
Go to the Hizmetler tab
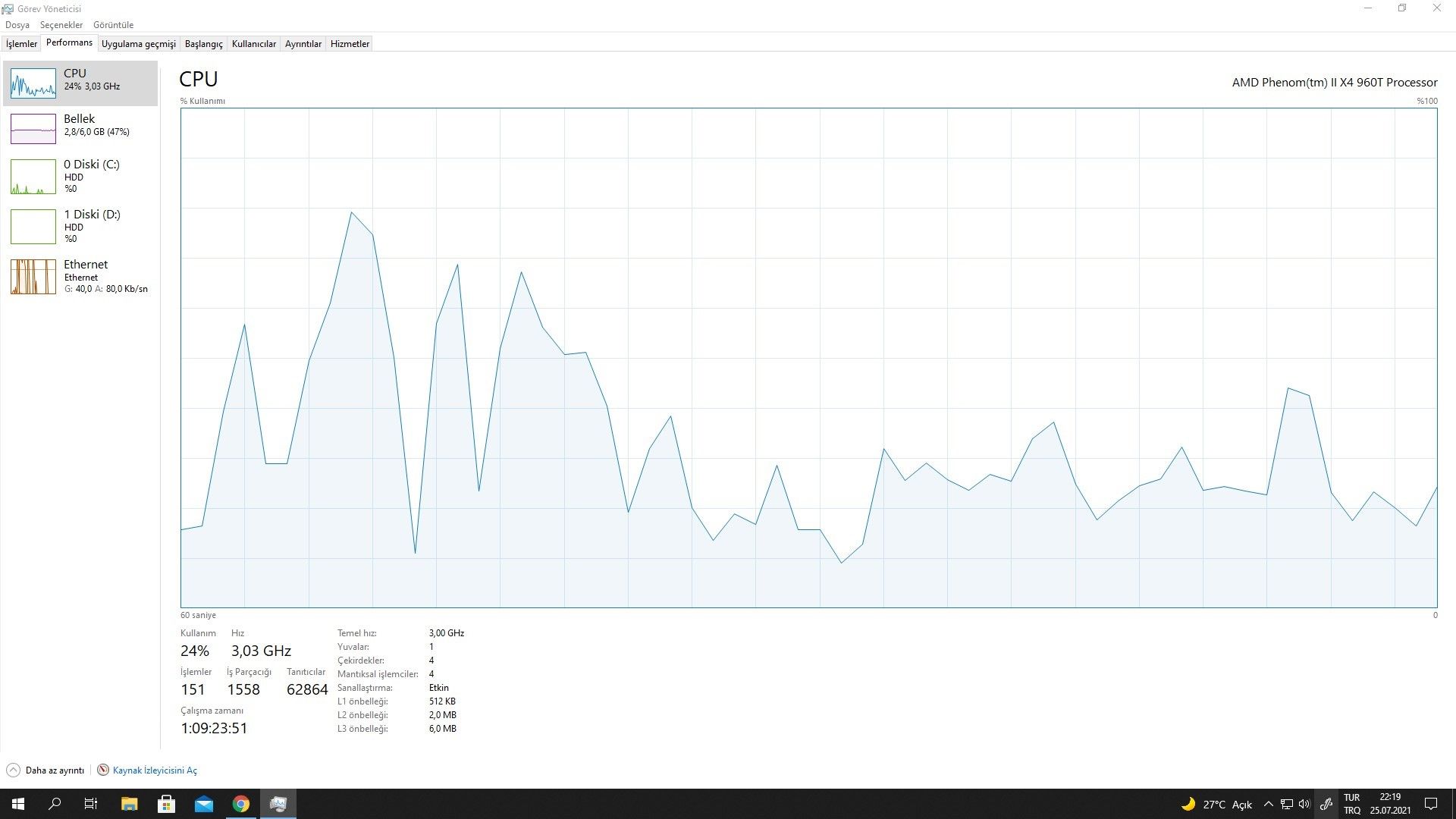pos(350,44)
